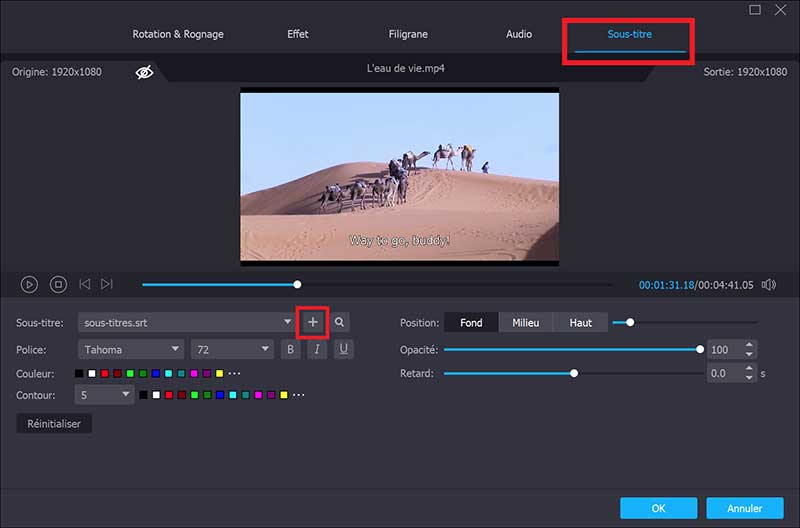800x528 pixels.
Task: Jump to the next frame
Action: pos(107,284)
